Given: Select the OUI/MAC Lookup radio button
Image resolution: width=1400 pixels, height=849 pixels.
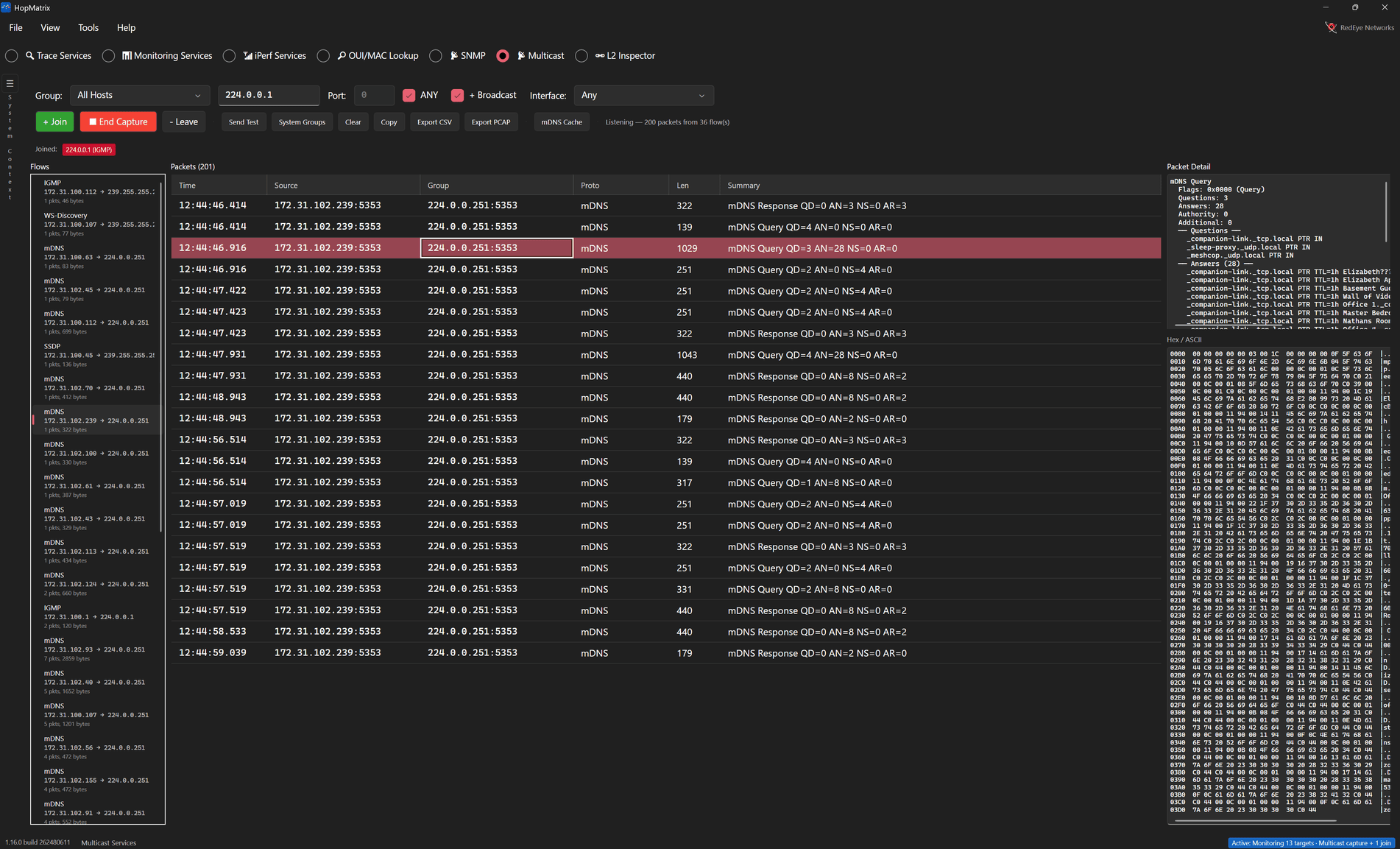Looking at the screenshot, I should 323,56.
